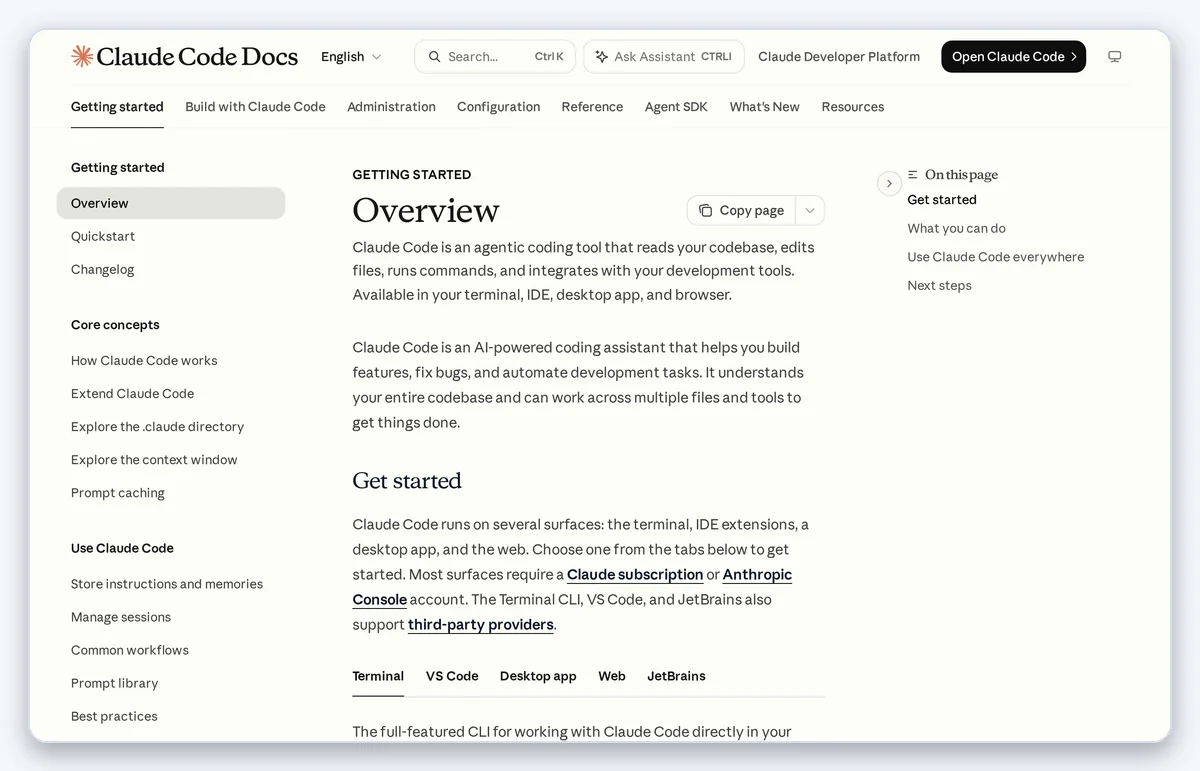Go to Claude Developer Platform link
This screenshot has width=1200, height=771.
tap(838, 57)
